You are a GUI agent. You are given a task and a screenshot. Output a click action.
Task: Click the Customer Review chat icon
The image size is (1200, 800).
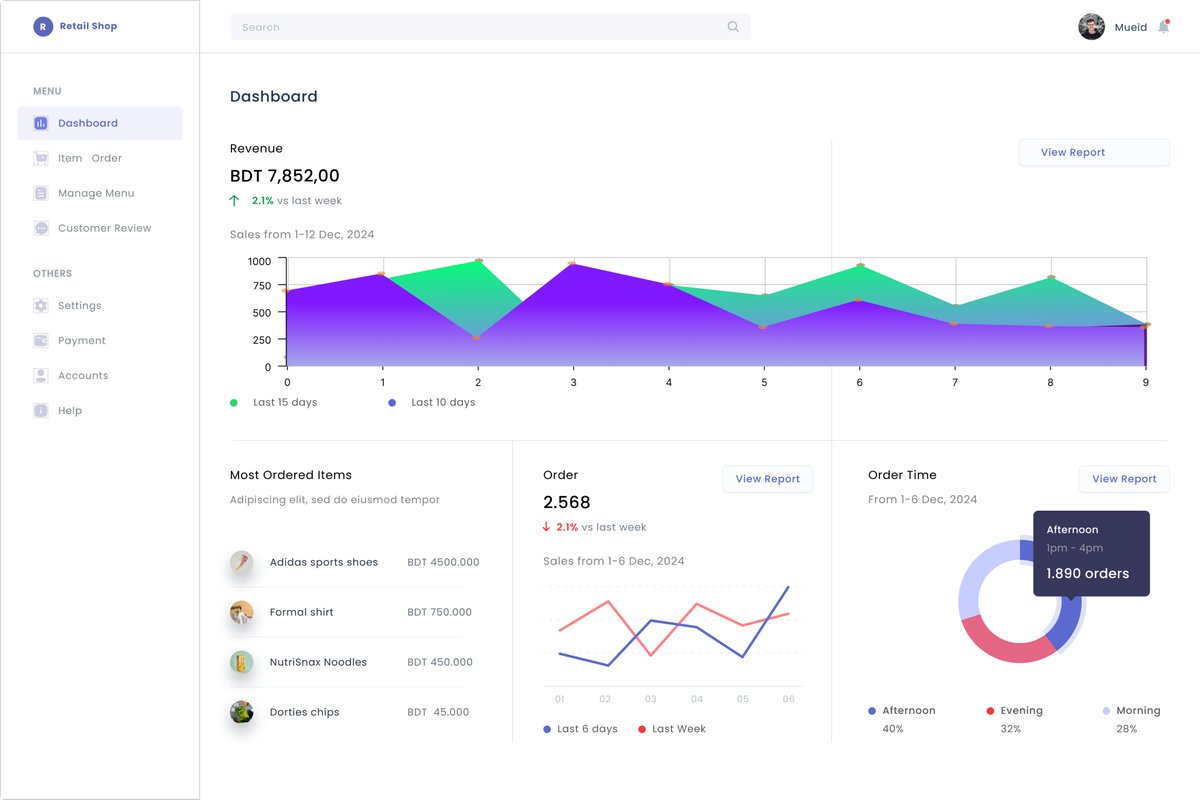pos(41,228)
